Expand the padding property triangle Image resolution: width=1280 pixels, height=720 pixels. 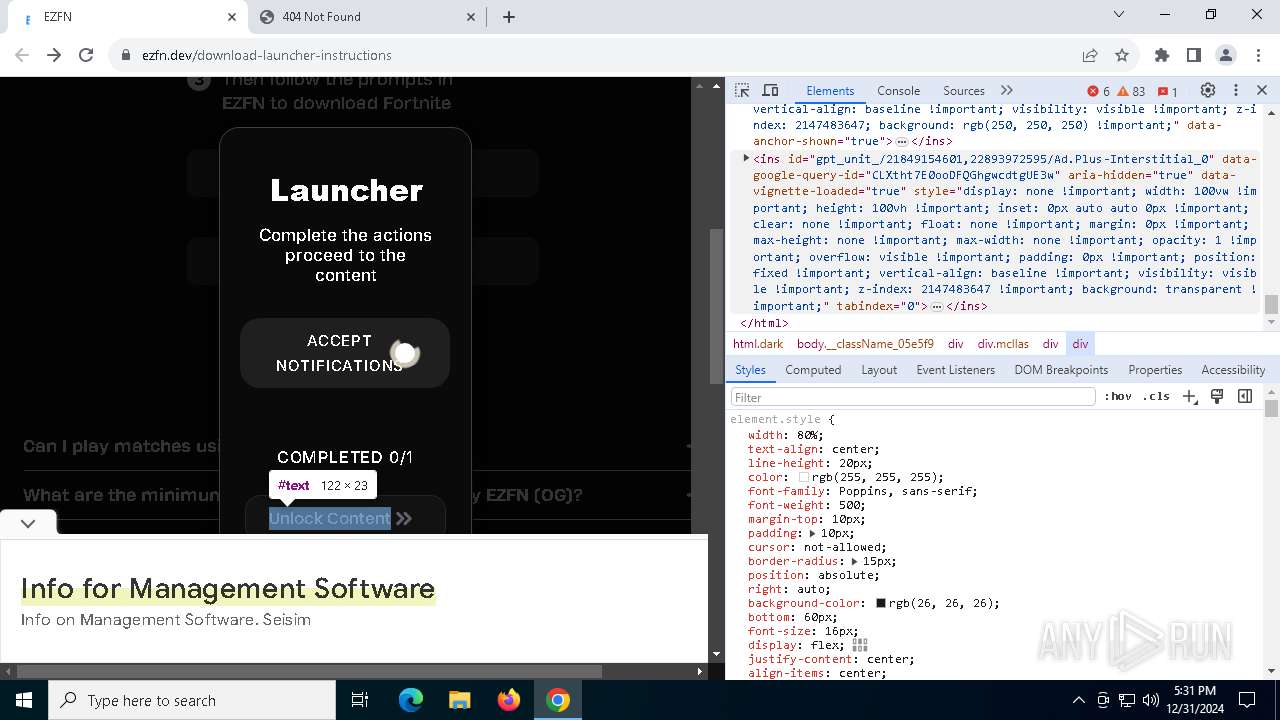click(813, 534)
